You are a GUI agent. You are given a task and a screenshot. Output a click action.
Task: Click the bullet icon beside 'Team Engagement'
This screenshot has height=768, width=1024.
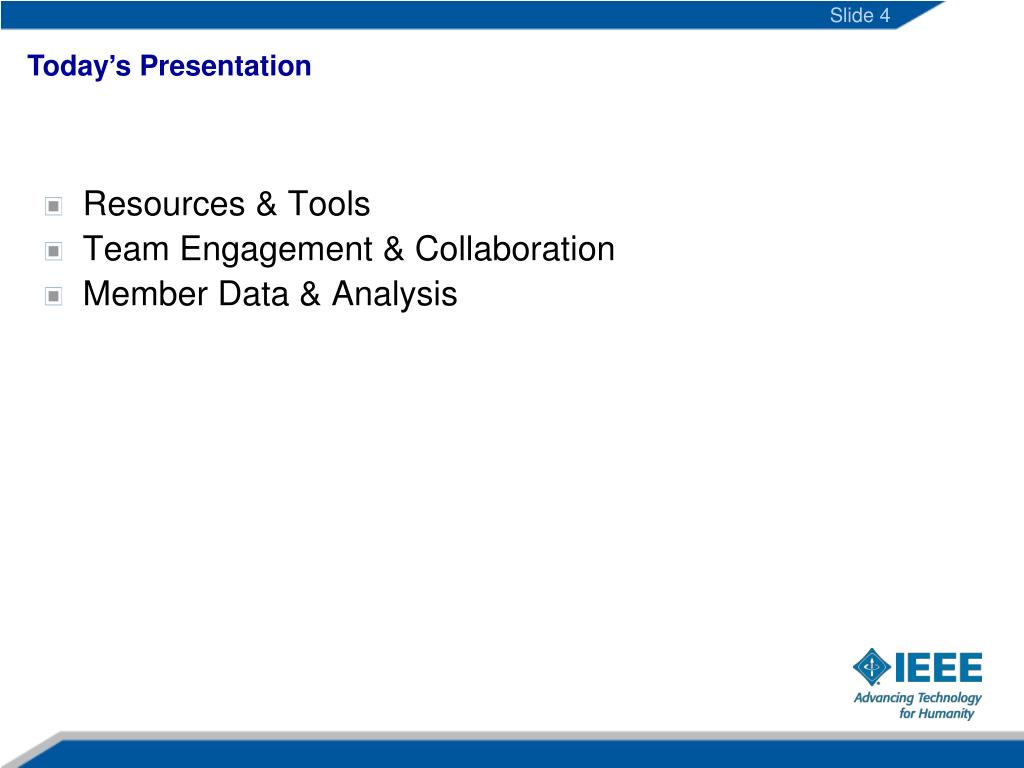(x=54, y=251)
